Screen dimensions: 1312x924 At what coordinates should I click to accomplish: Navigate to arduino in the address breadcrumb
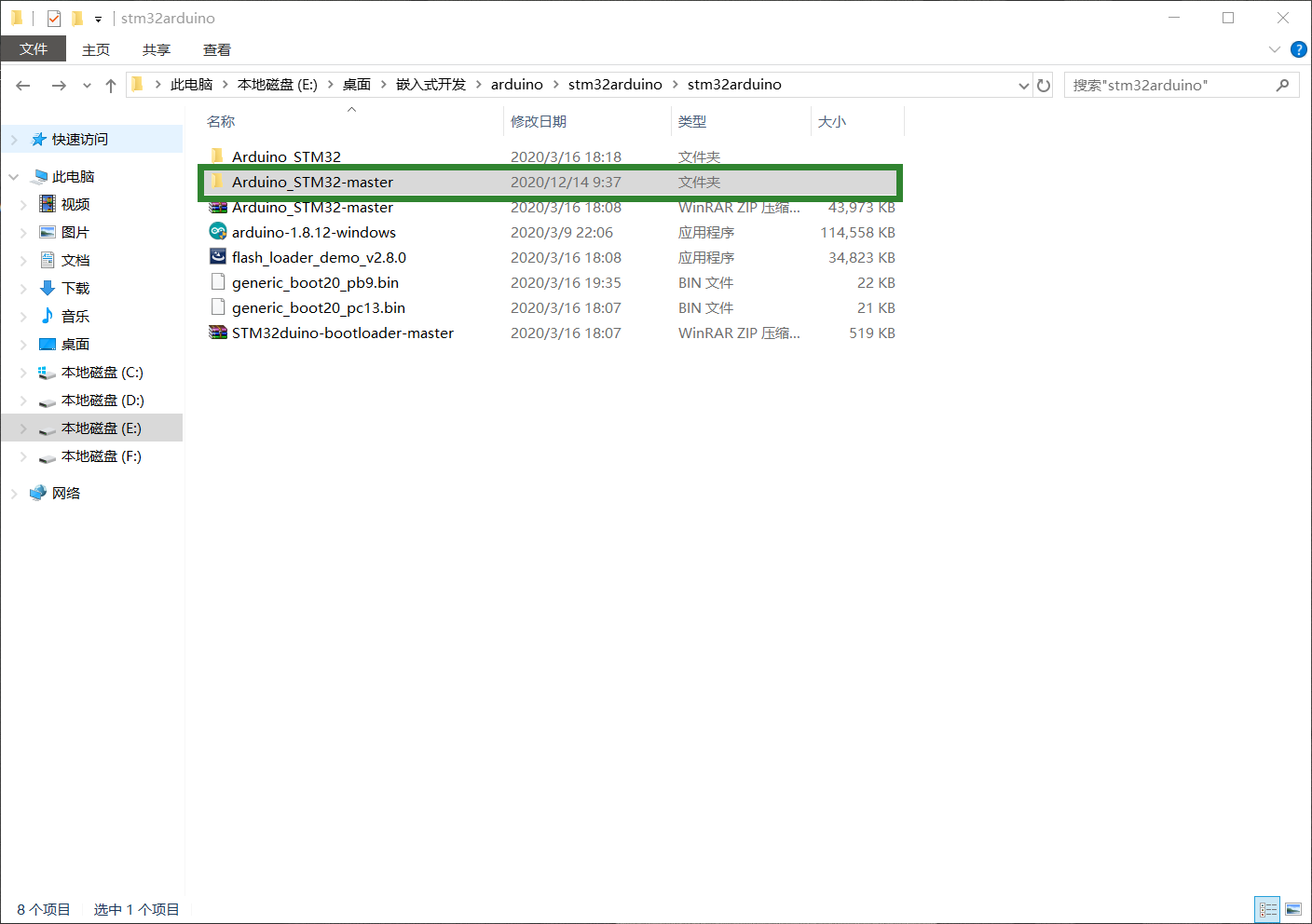[x=517, y=84]
